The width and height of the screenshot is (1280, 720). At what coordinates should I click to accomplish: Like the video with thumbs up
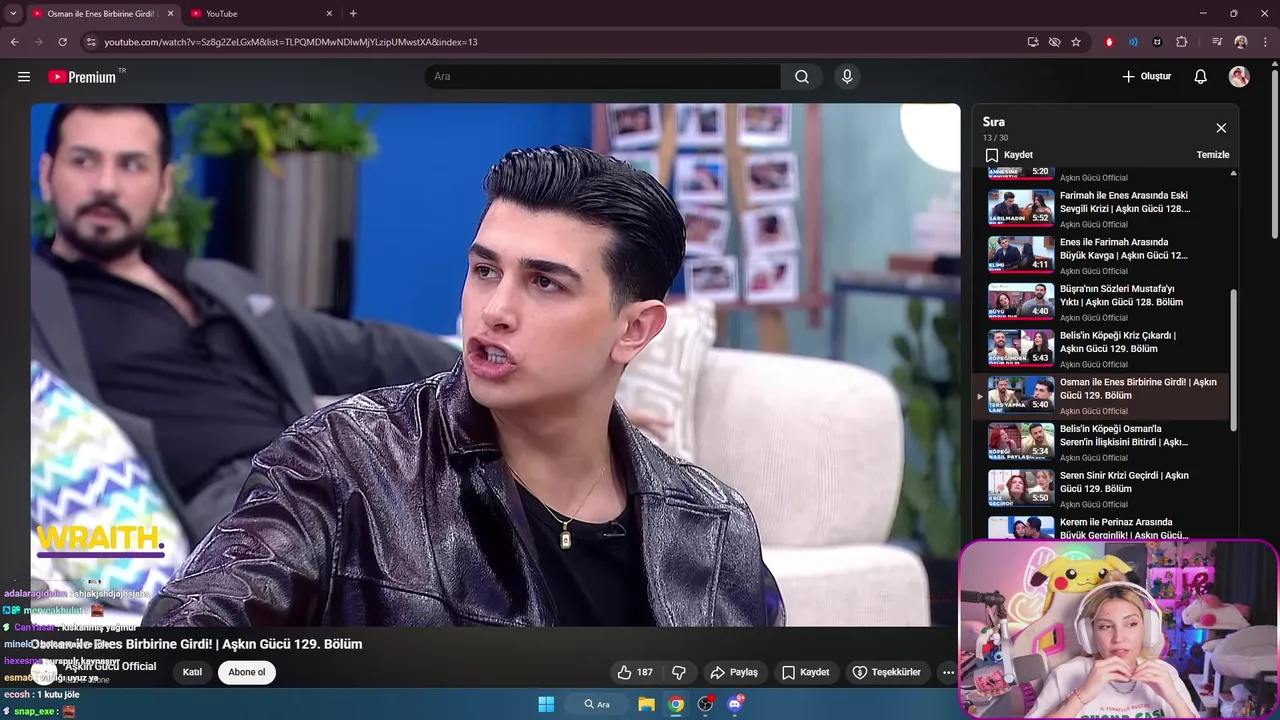click(635, 672)
